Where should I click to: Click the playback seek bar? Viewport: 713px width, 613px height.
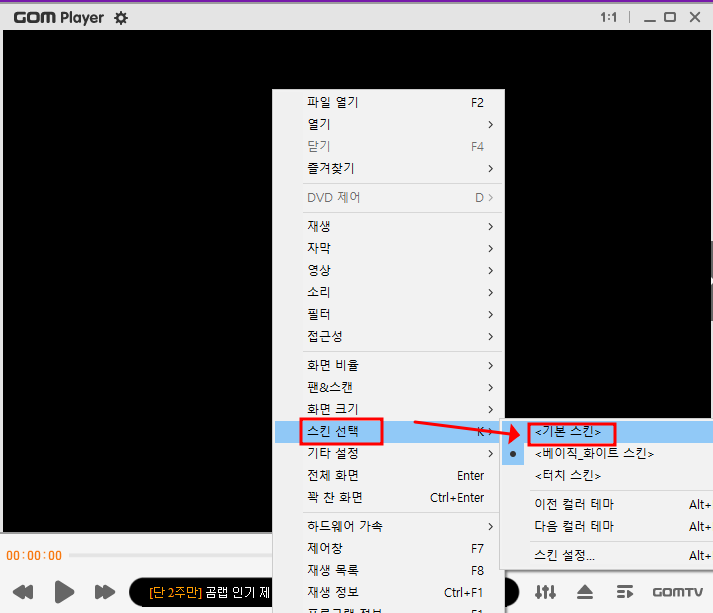coord(171,555)
